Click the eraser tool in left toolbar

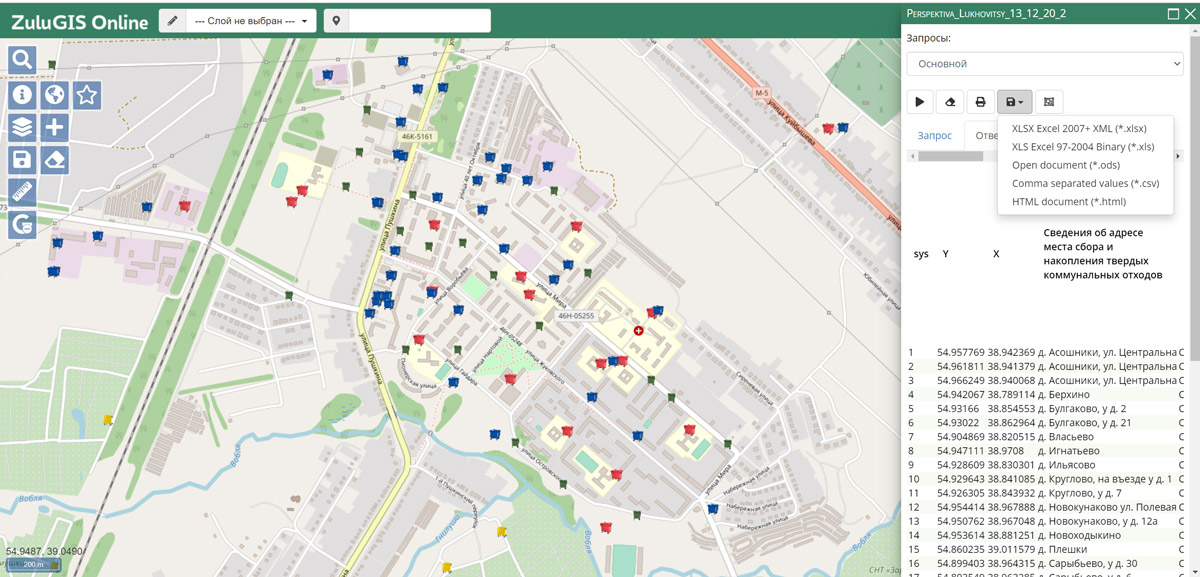[x=55, y=159]
